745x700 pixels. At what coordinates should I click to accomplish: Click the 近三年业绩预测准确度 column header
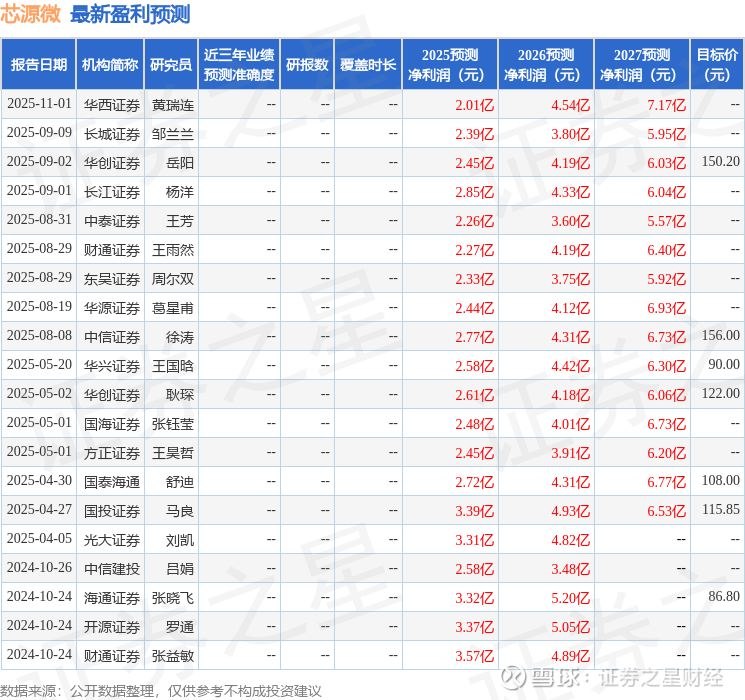click(239, 65)
